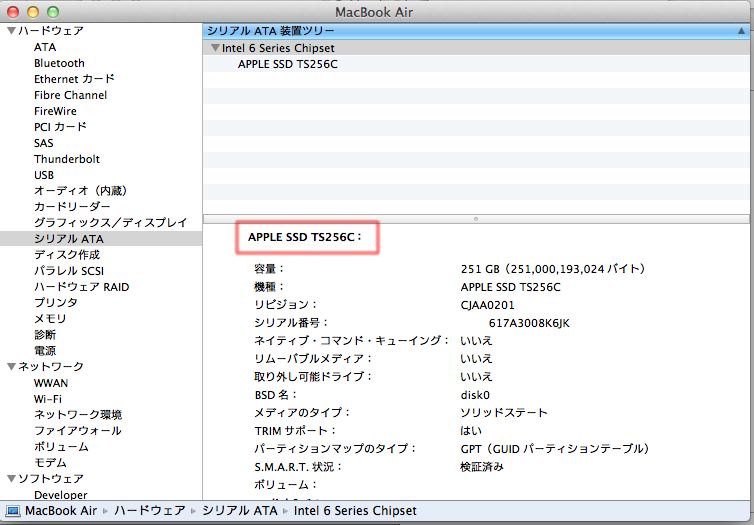The width and height of the screenshot is (754, 525).
Task: Select プリンタ in the sidebar
Action: pos(56,303)
